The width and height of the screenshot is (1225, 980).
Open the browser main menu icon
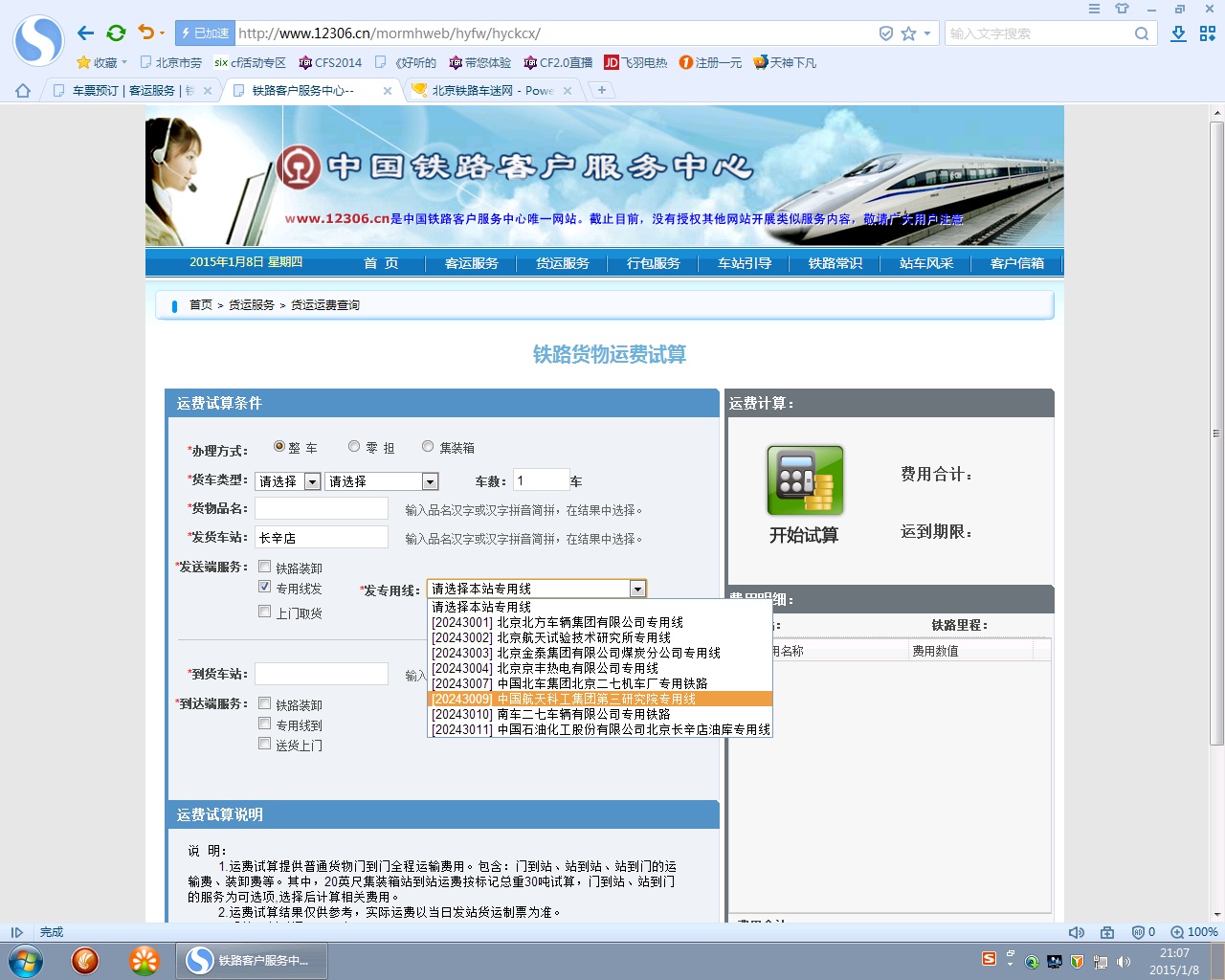pyautogui.click(x=1094, y=9)
